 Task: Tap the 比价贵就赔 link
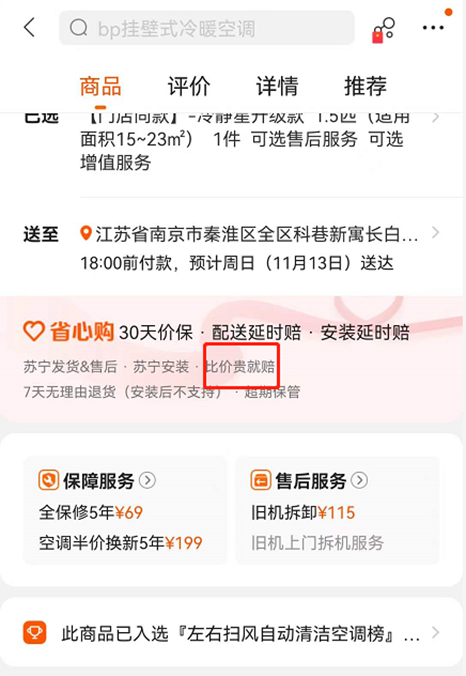[x=240, y=366]
